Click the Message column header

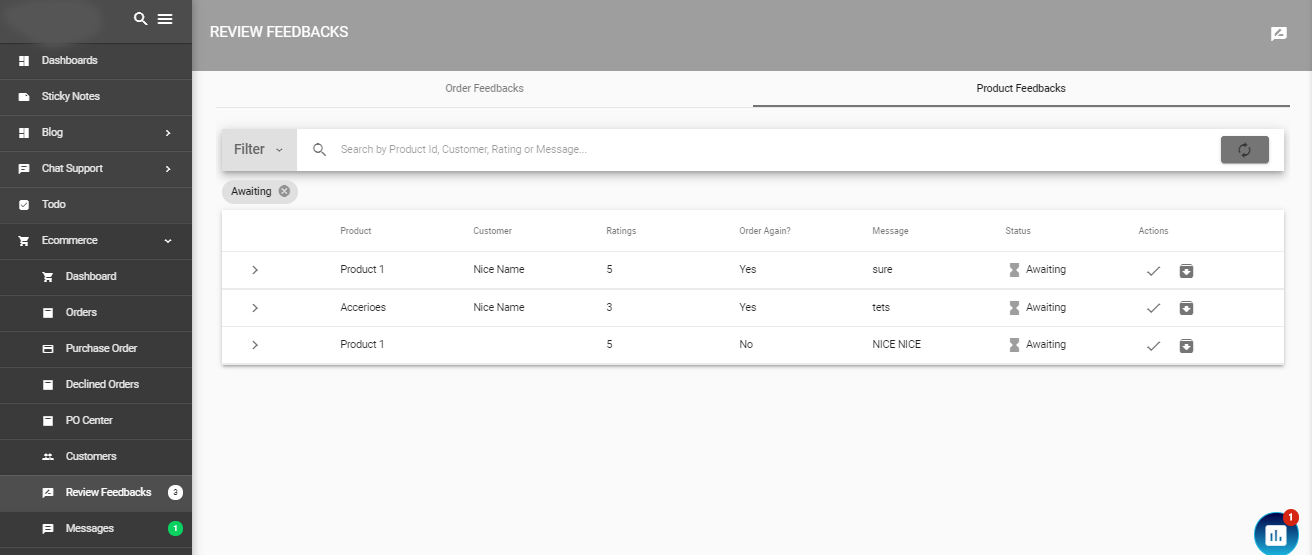coord(890,231)
